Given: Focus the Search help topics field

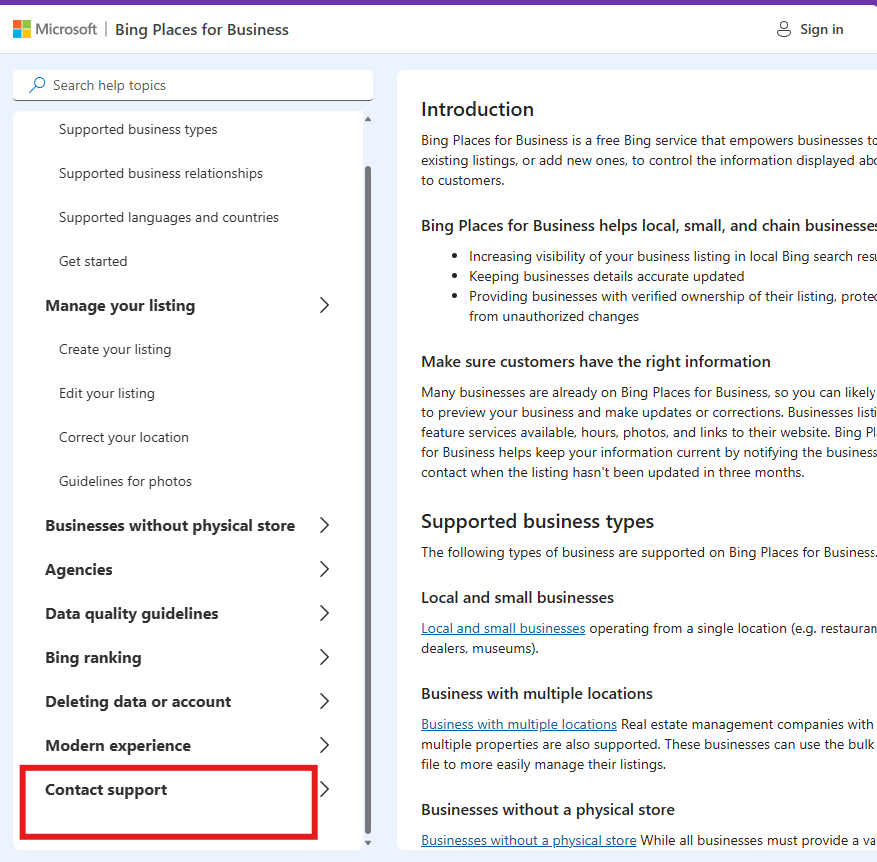Looking at the screenshot, I should (x=193, y=85).
